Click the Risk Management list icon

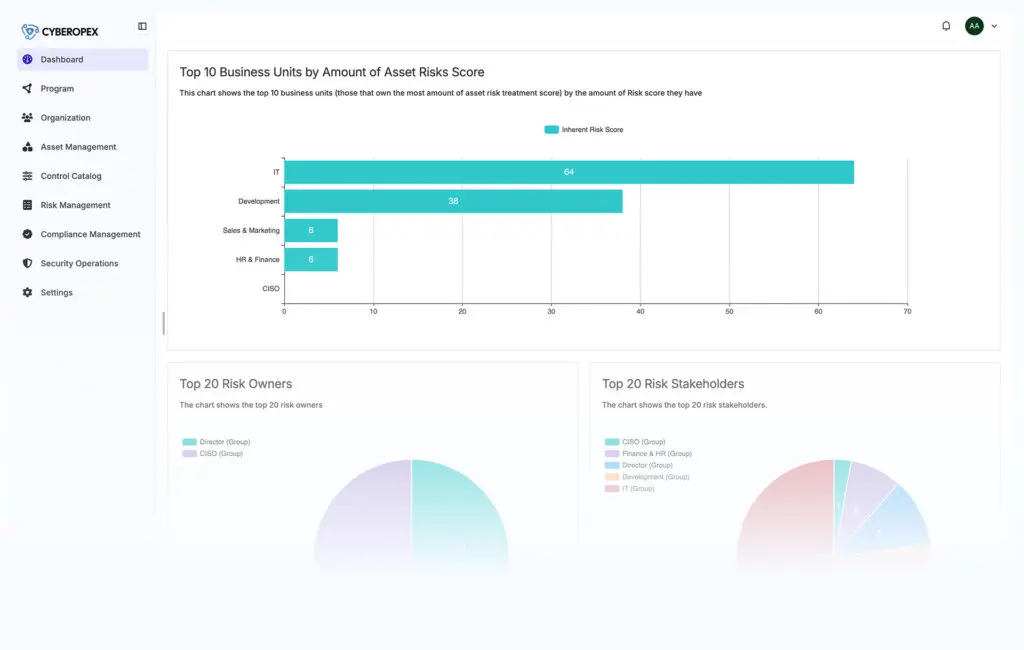click(x=27, y=205)
